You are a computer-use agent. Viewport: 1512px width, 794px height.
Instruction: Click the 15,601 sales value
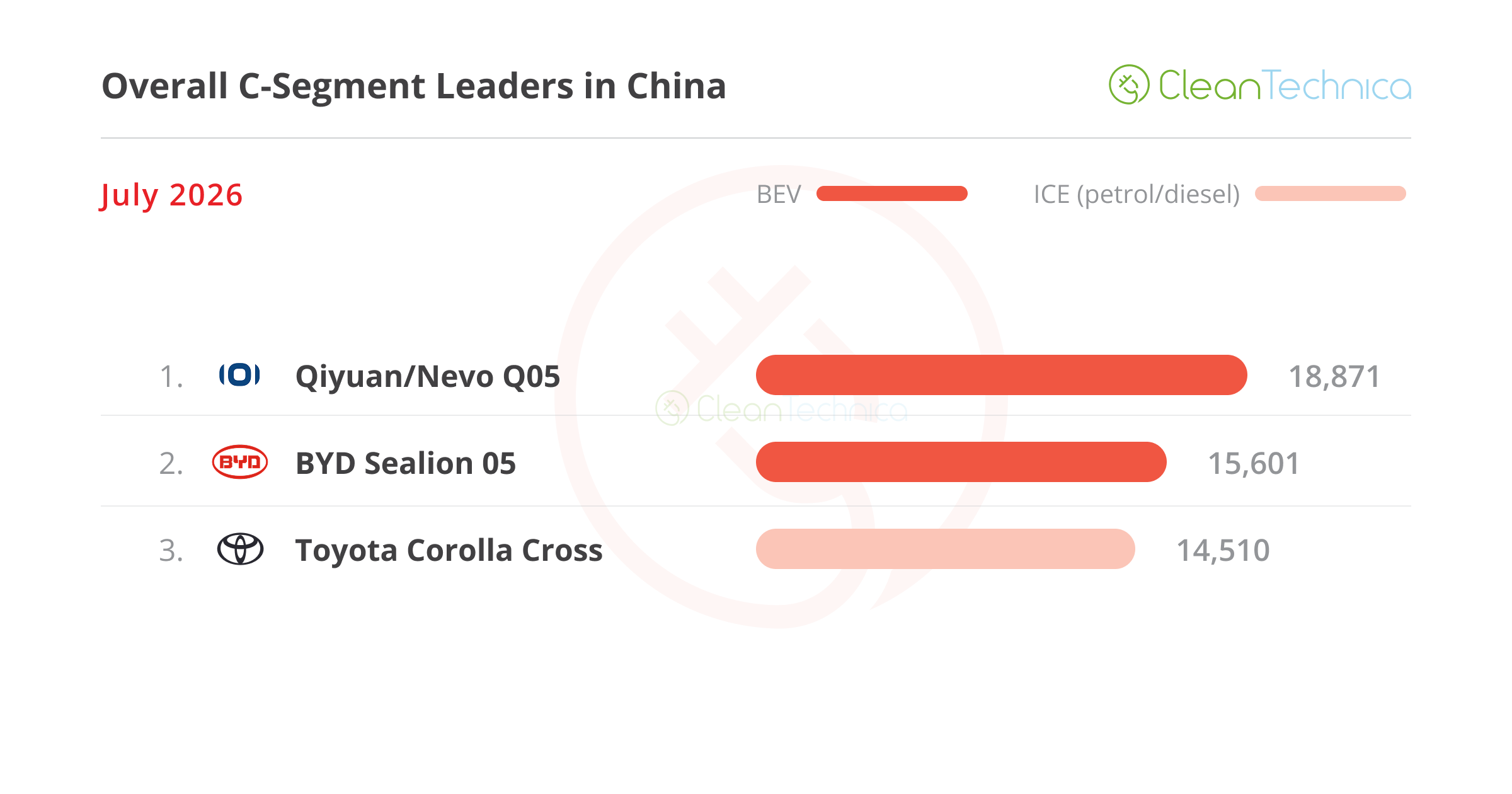(x=1254, y=464)
